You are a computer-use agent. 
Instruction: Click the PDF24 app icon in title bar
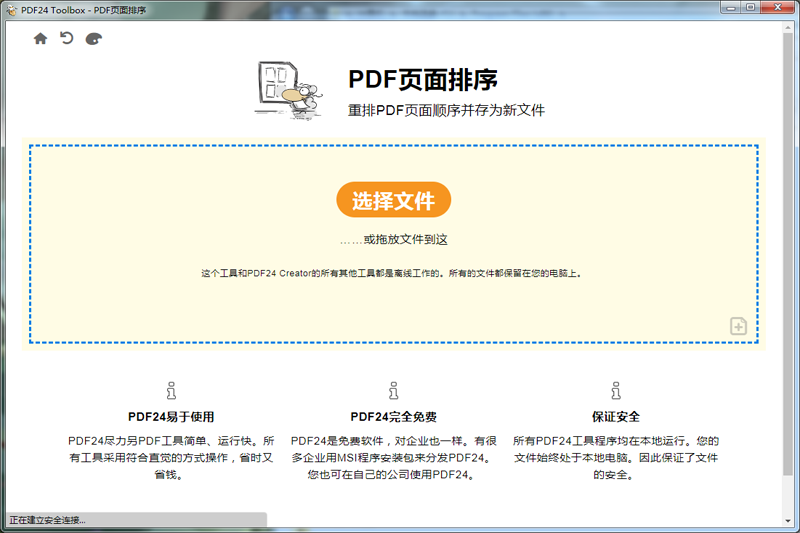[11, 8]
